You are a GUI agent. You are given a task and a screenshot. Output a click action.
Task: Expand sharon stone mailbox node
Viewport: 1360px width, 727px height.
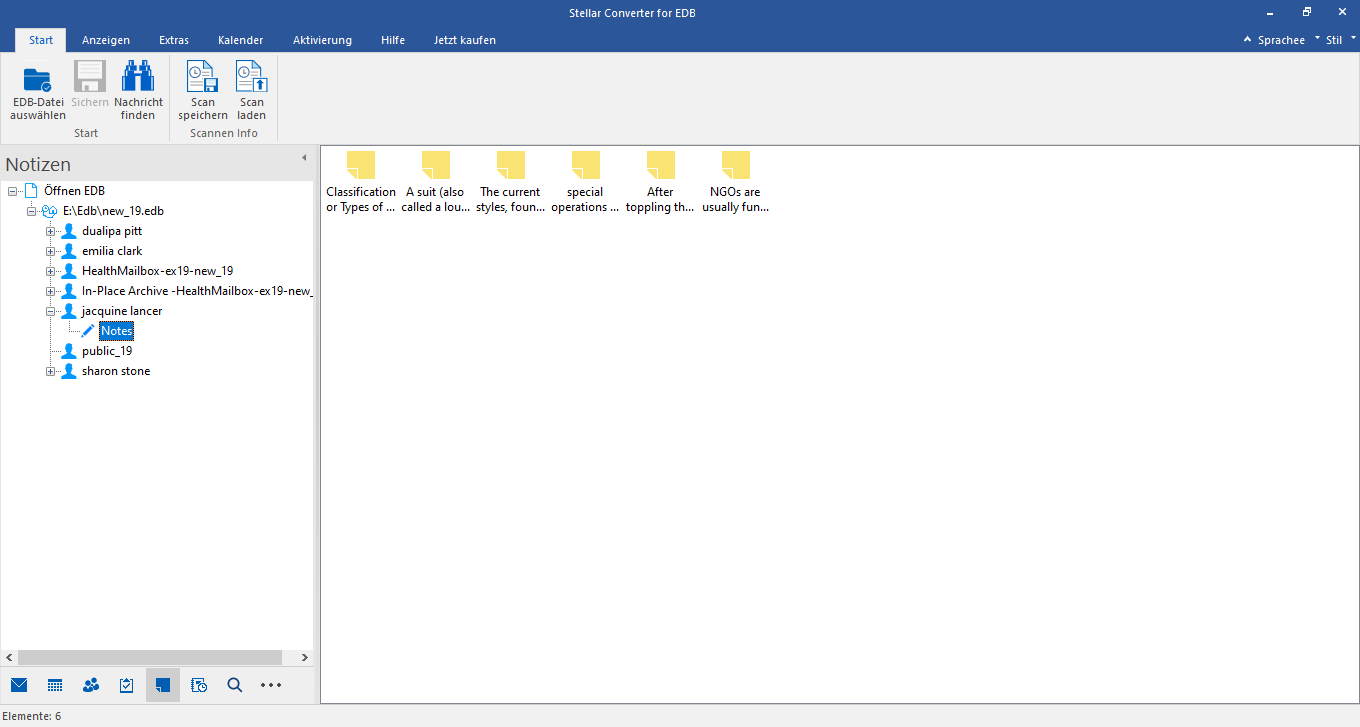[x=50, y=371]
